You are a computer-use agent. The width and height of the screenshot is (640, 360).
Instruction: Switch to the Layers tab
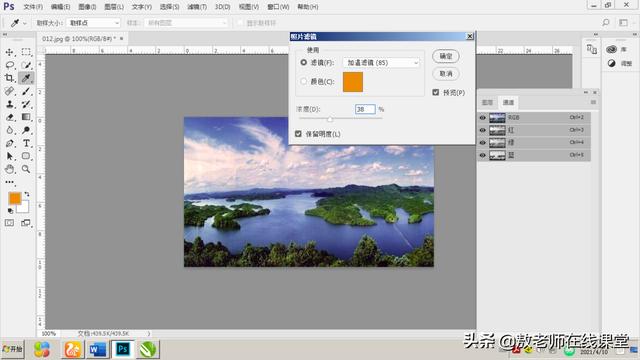pos(487,102)
